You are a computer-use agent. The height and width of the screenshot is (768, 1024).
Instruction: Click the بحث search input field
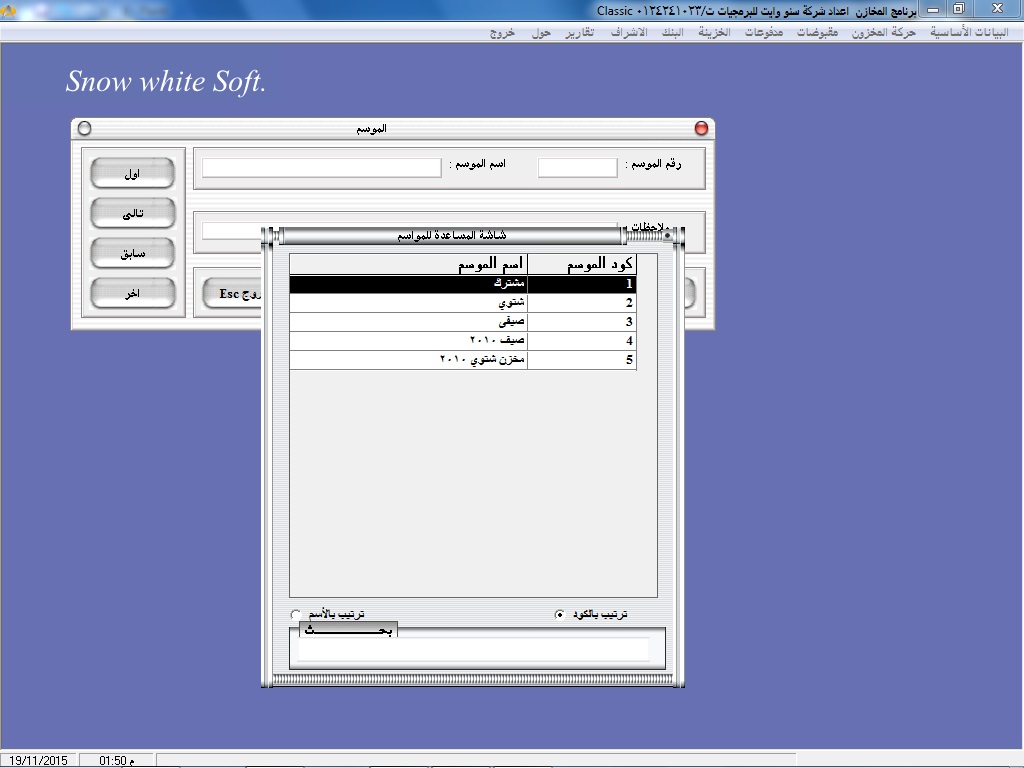(474, 650)
